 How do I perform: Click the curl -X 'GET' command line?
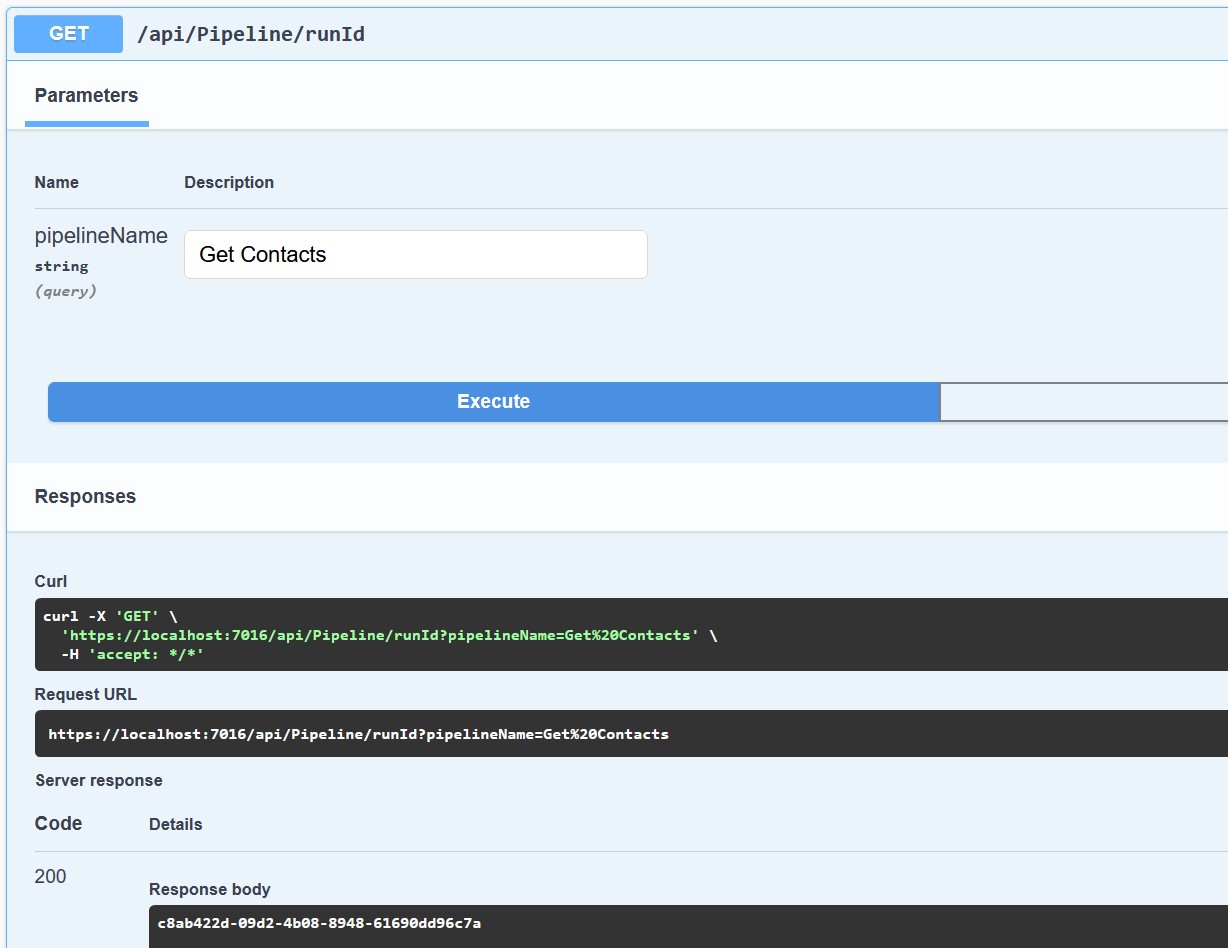coord(110,616)
